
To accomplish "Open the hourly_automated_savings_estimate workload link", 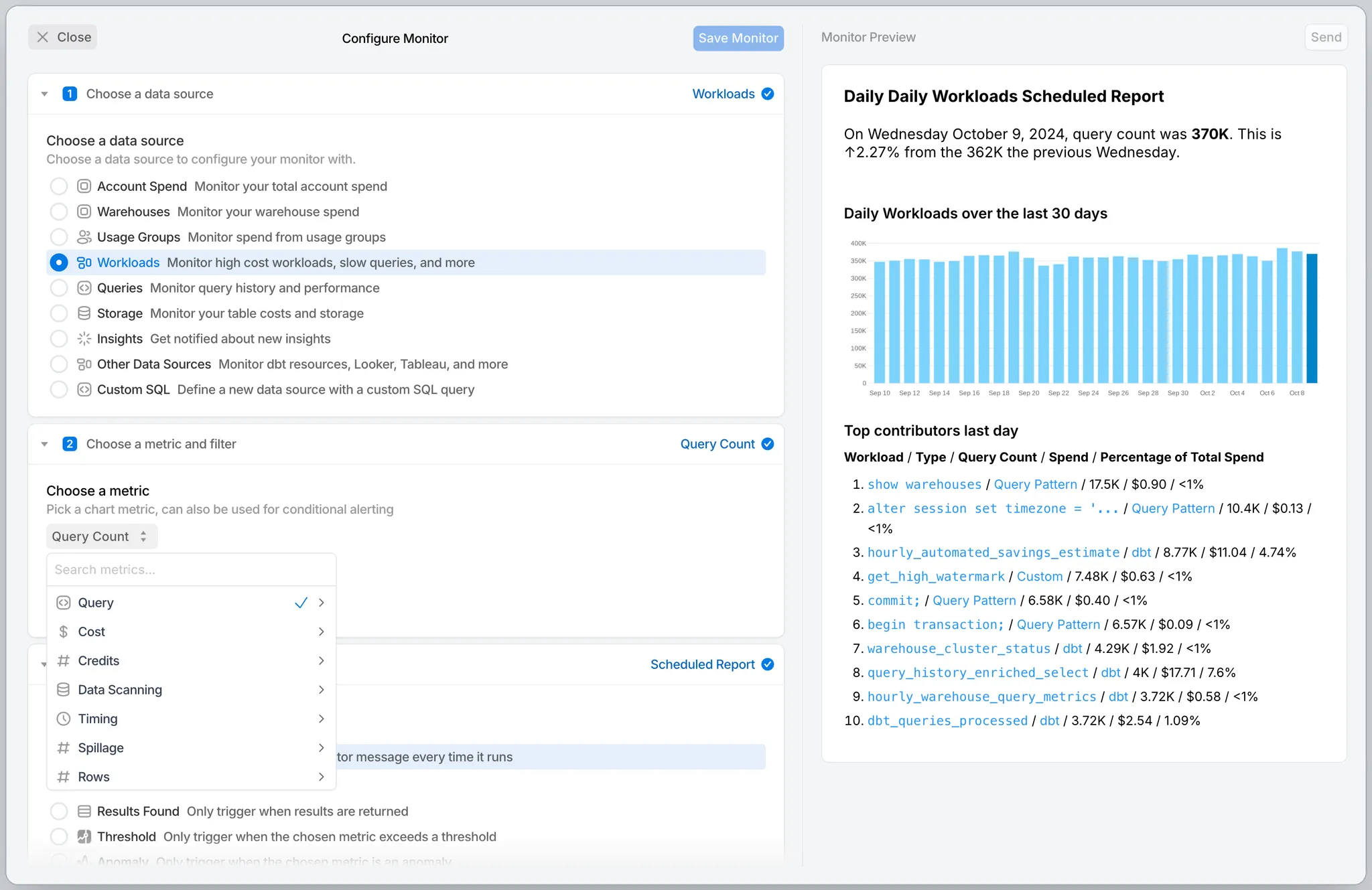I will point(993,552).
